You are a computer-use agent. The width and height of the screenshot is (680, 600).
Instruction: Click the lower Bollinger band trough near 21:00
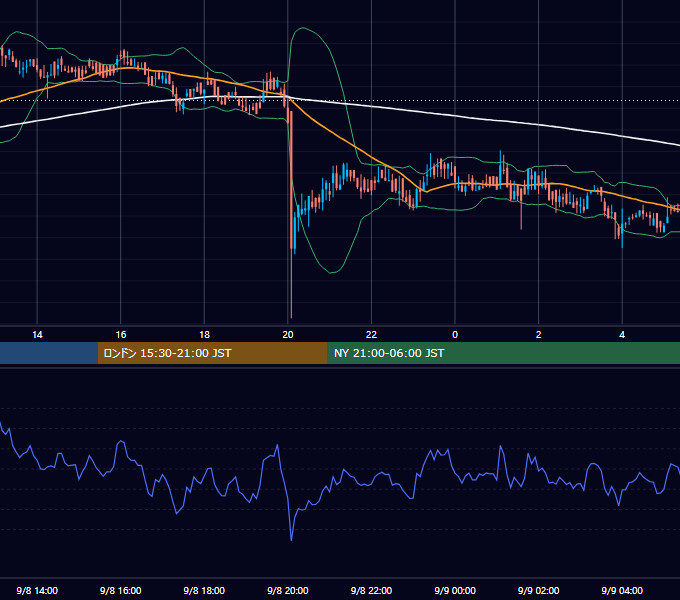coord(332,272)
